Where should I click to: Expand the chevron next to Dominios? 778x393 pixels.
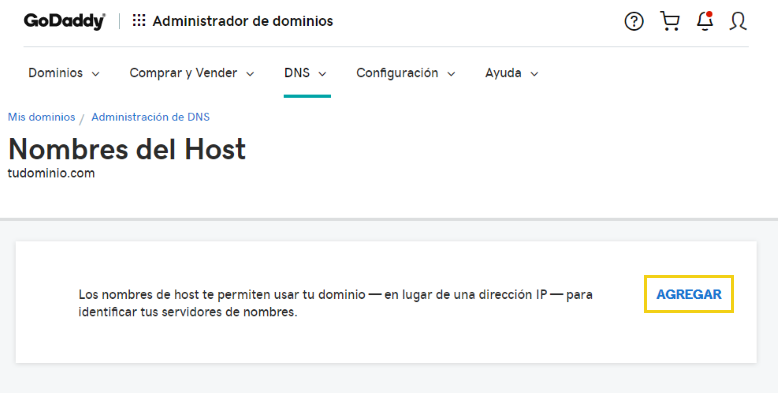click(x=96, y=74)
